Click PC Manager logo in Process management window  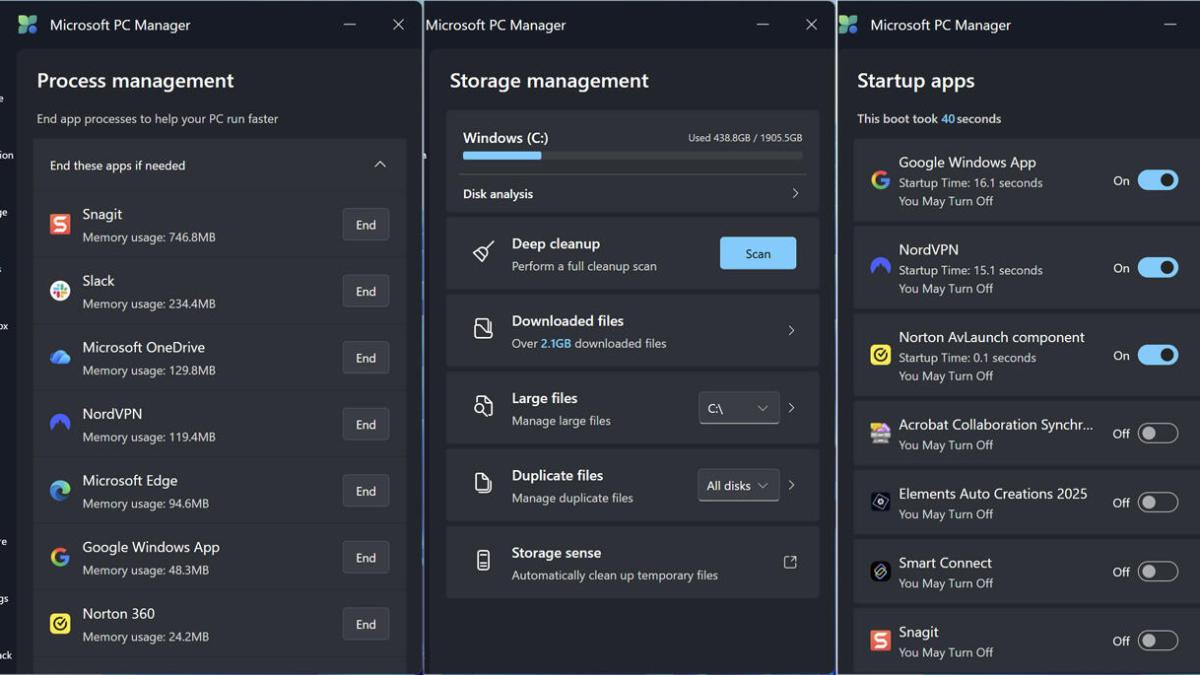pyautogui.click(x=27, y=25)
